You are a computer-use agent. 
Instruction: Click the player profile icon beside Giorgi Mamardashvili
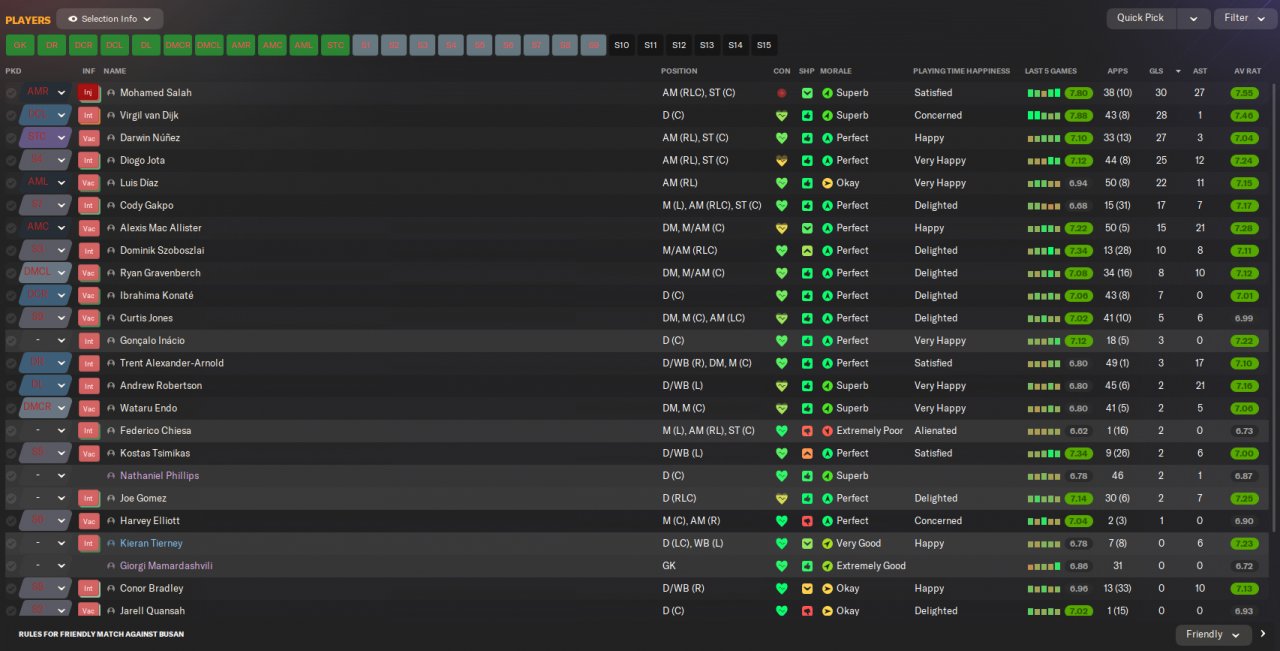(111, 566)
